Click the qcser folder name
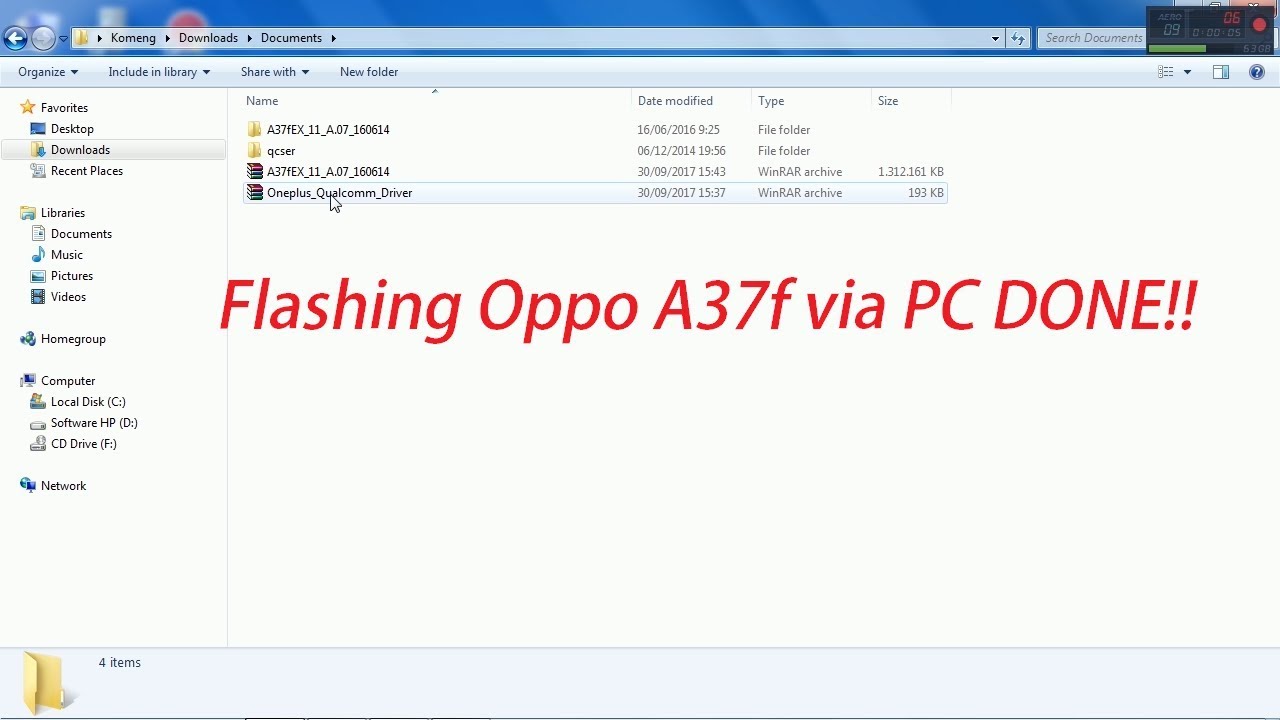The image size is (1280, 720). (x=281, y=151)
